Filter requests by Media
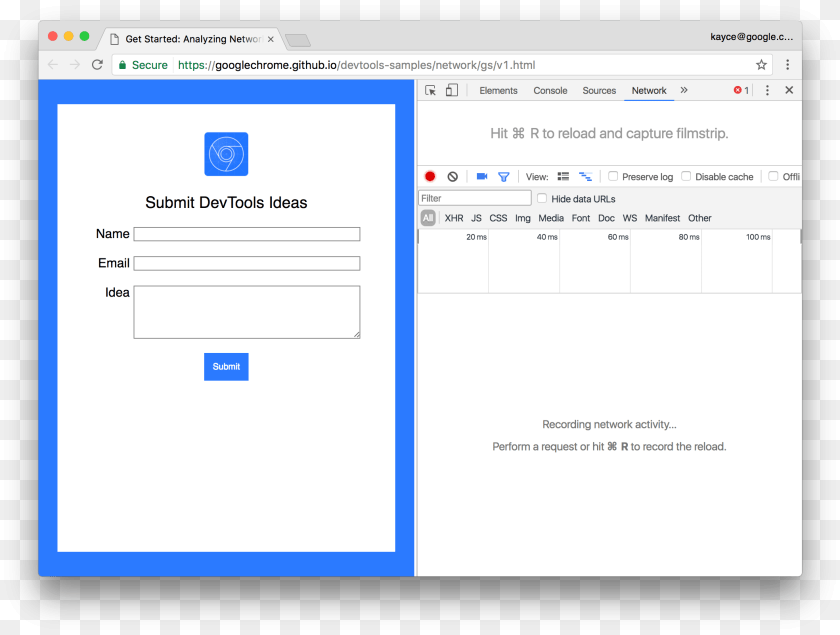 (551, 218)
